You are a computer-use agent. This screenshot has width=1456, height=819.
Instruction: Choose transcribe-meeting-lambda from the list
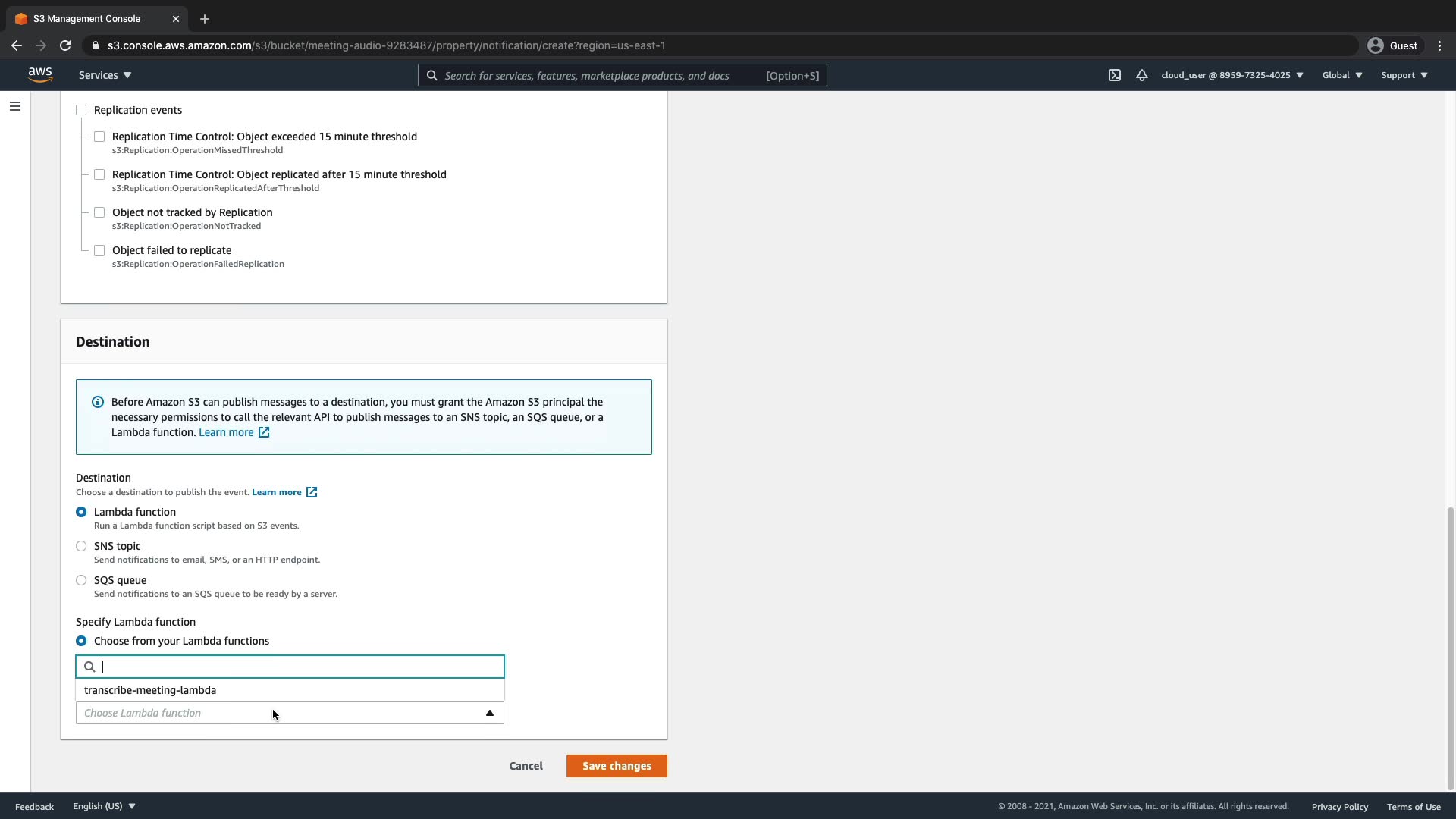(x=150, y=690)
